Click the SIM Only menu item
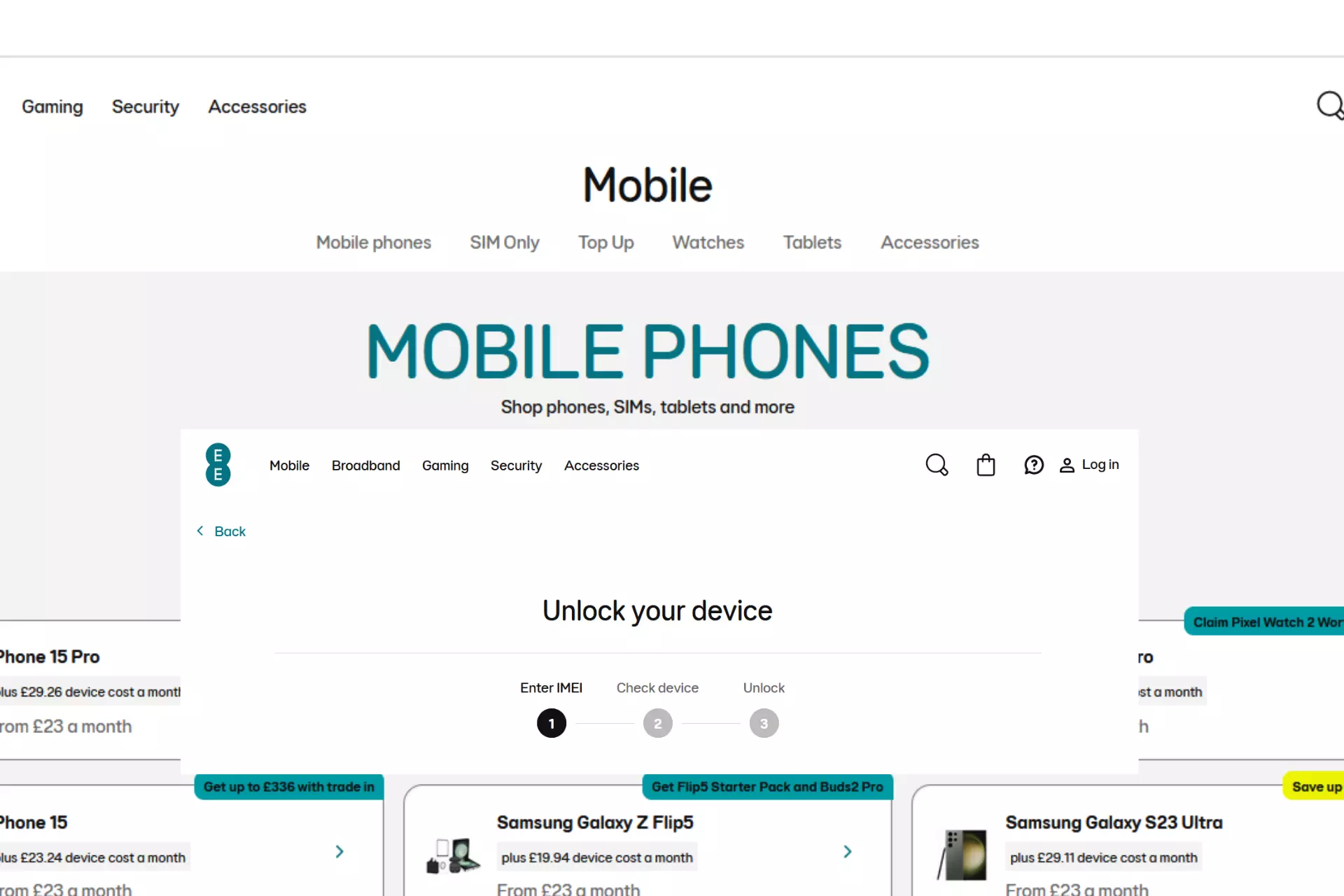Screen dimensions: 1344x896 505,242
